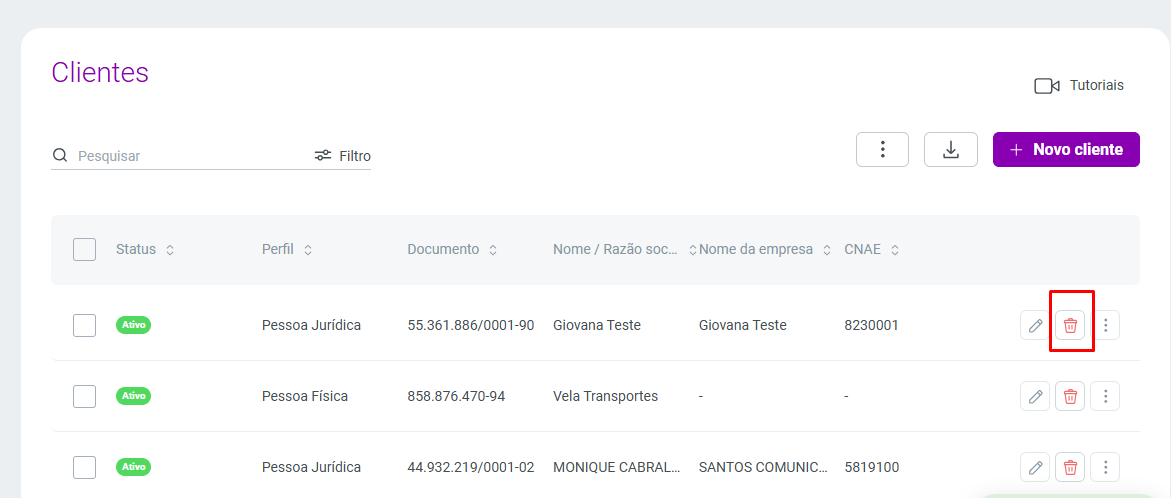Click the Vela Transportes name cell
This screenshot has height=498, width=1171.
tap(606, 396)
